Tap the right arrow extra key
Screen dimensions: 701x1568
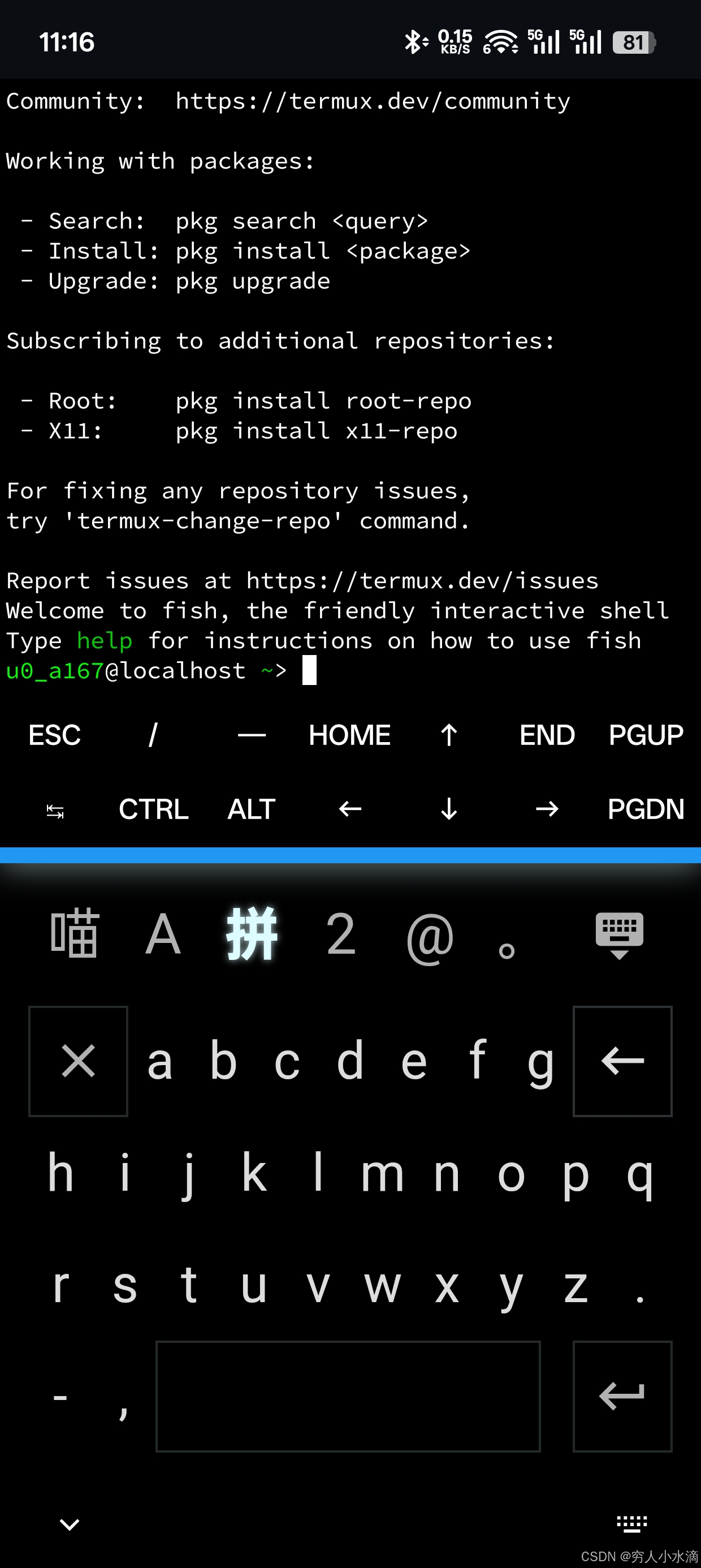point(547,809)
